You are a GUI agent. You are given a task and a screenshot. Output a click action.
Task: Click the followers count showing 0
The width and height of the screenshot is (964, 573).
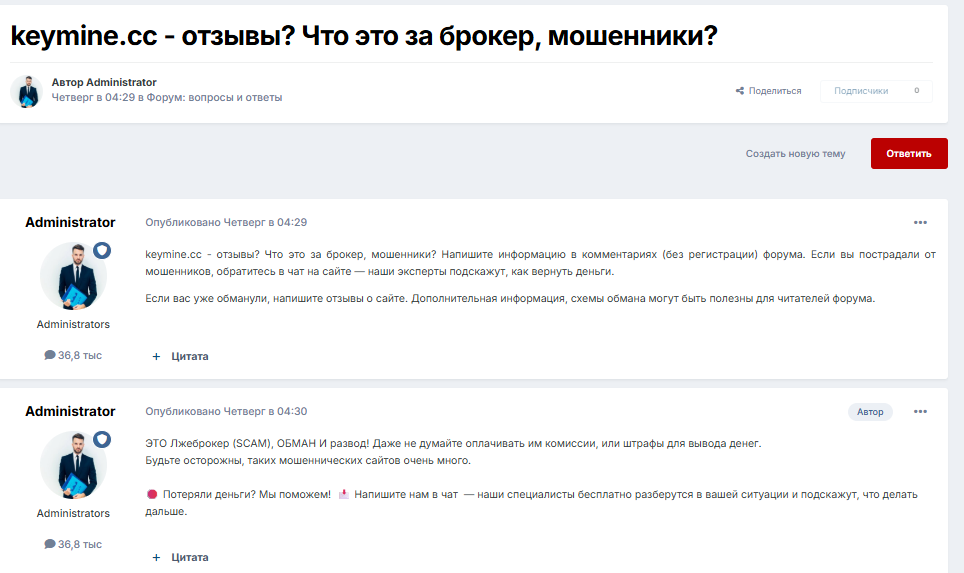pos(916,91)
